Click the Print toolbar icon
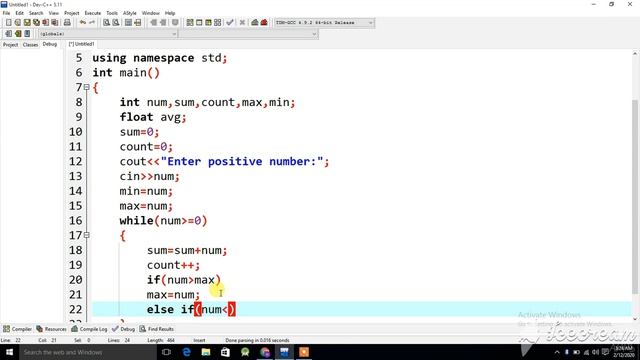The image size is (640, 360). (x=67, y=22)
